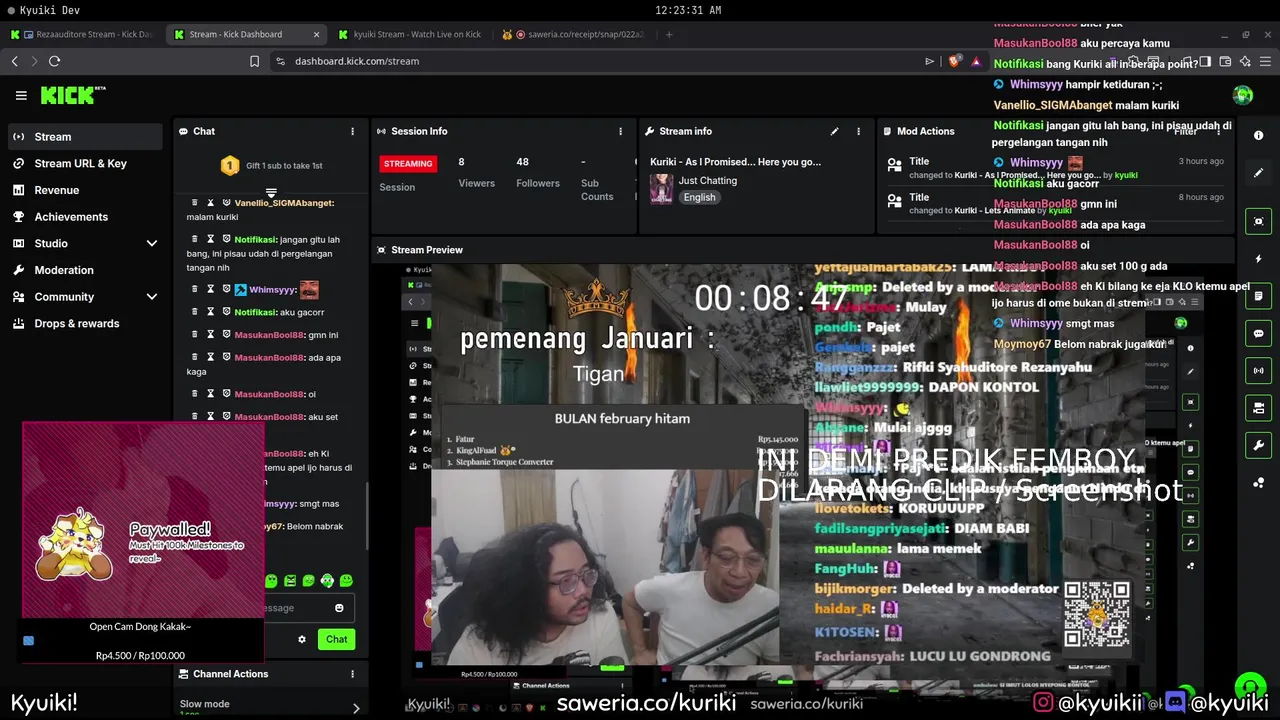The image size is (1280, 720).
Task: Open the Stream info options menu
Action: pos(858,131)
